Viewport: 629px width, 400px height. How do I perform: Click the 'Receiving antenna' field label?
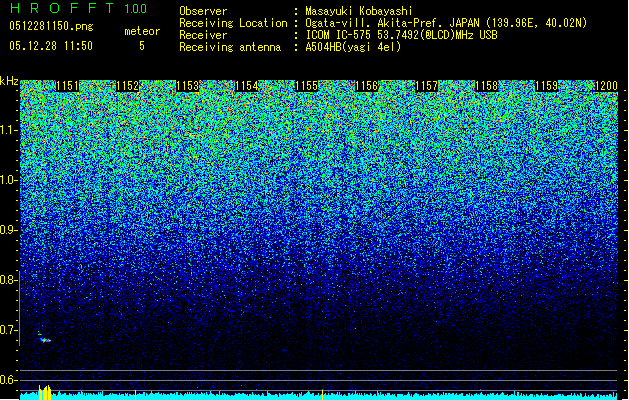point(230,47)
